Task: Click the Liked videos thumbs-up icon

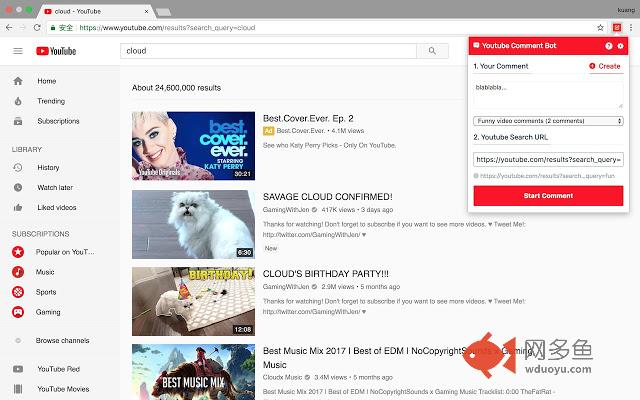Action: click(18, 207)
